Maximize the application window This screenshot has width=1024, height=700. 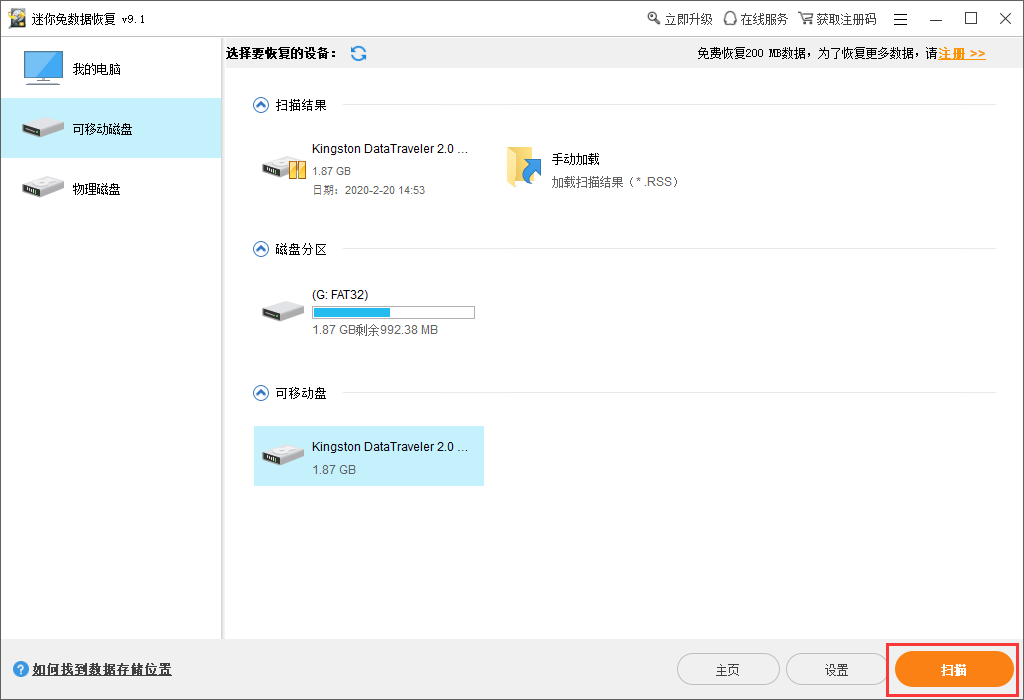pyautogui.click(x=971, y=18)
